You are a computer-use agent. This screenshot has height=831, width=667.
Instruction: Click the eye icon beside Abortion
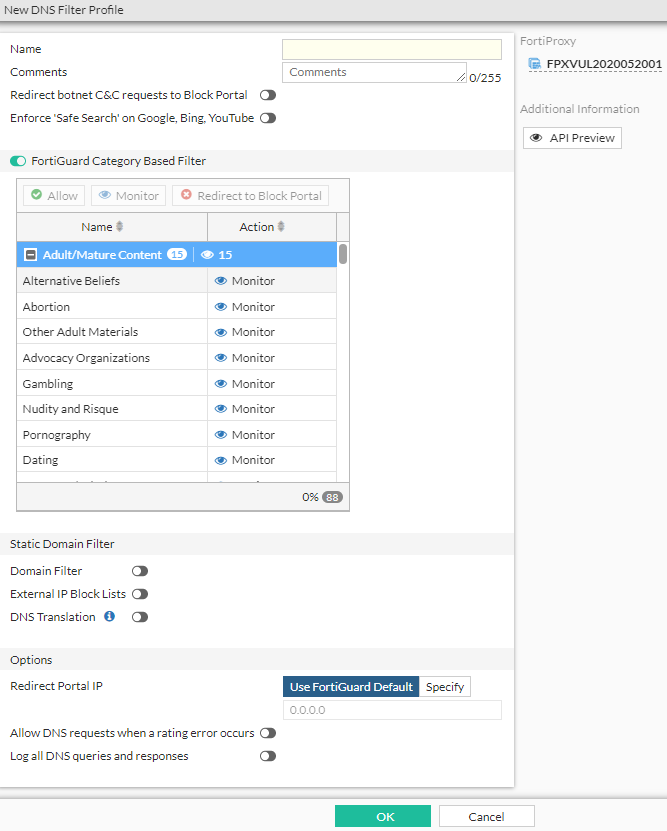click(221, 307)
